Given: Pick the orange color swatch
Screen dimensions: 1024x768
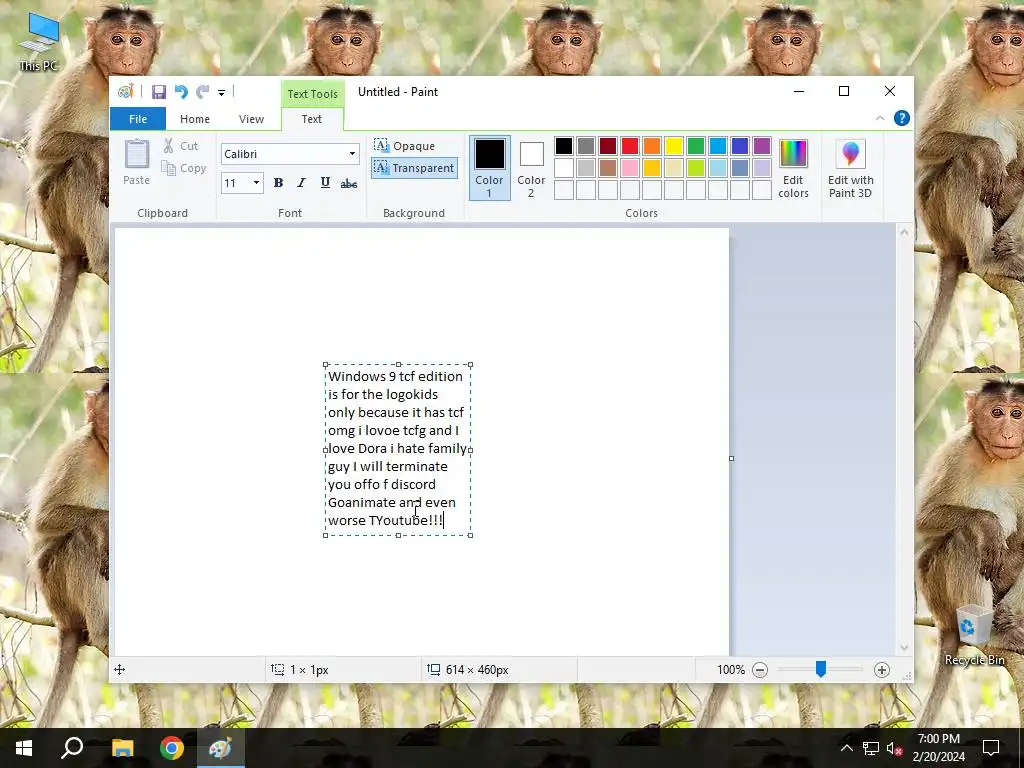Looking at the screenshot, I should point(652,146).
